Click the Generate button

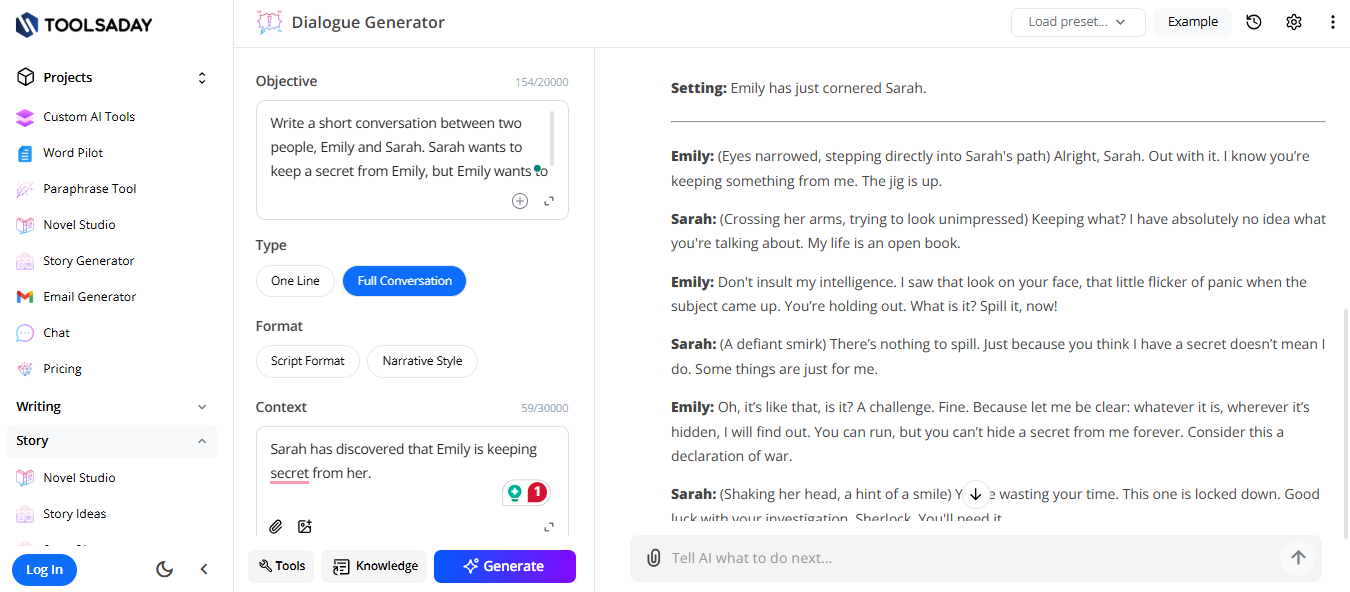(x=505, y=566)
